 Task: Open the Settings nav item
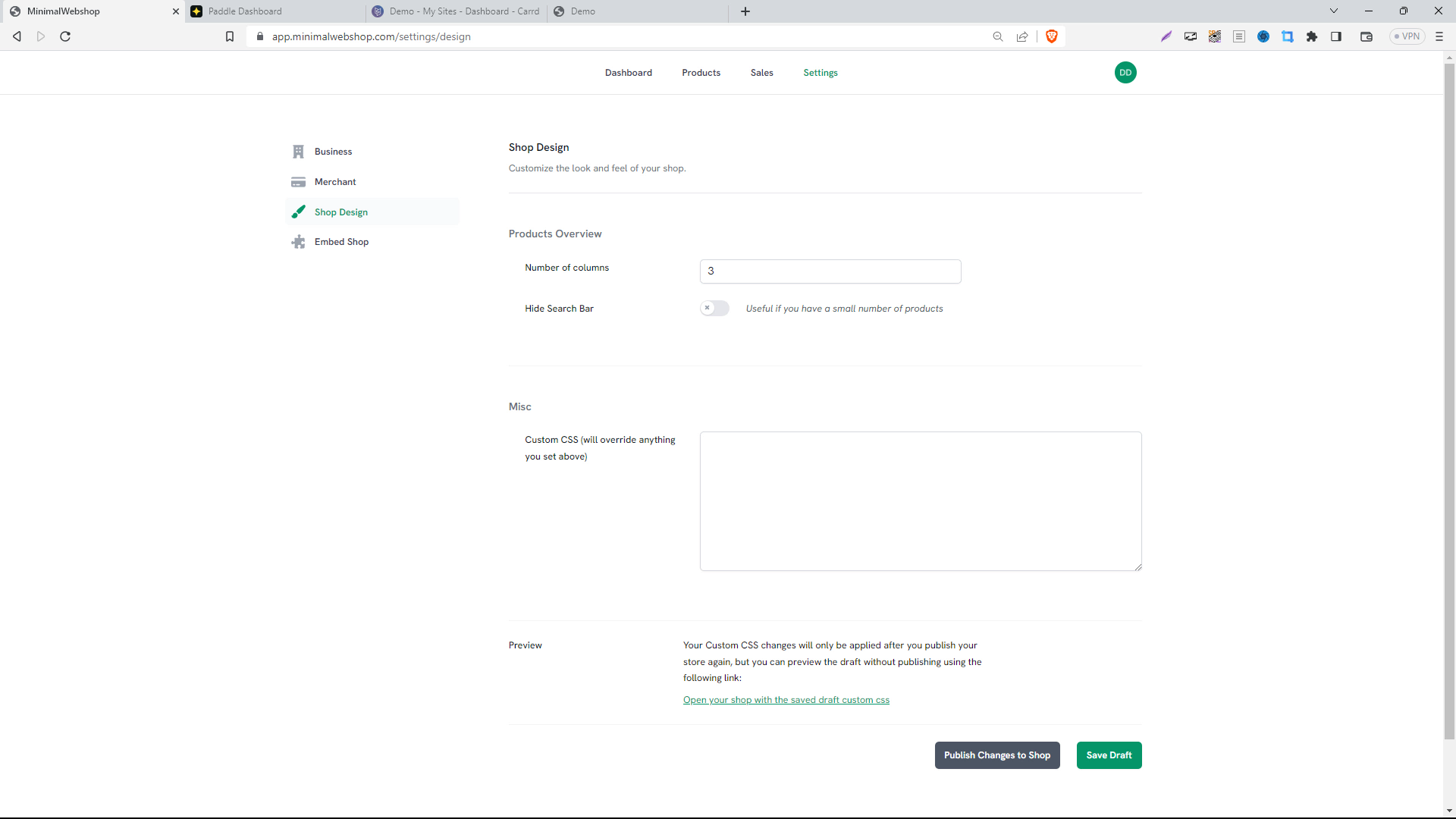[821, 73]
